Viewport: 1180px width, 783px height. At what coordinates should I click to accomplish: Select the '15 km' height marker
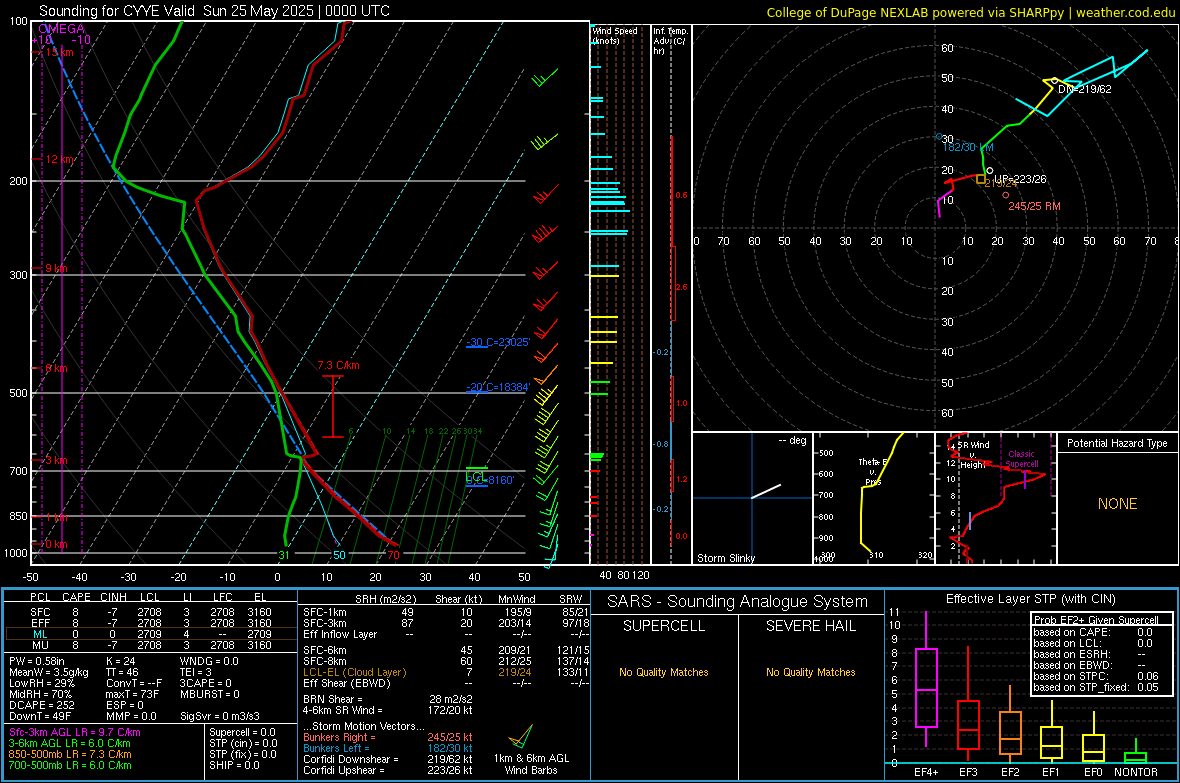(59, 52)
